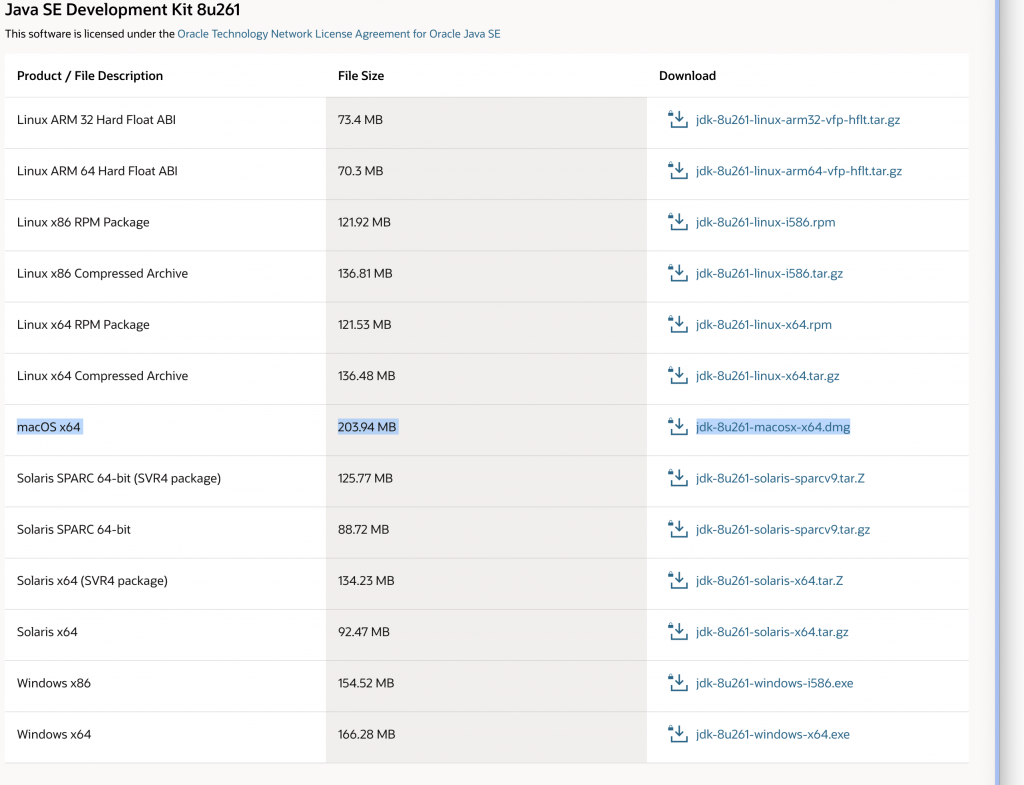Image resolution: width=1024 pixels, height=785 pixels.
Task: Click the 73.4 MB file size
Action: (360, 120)
